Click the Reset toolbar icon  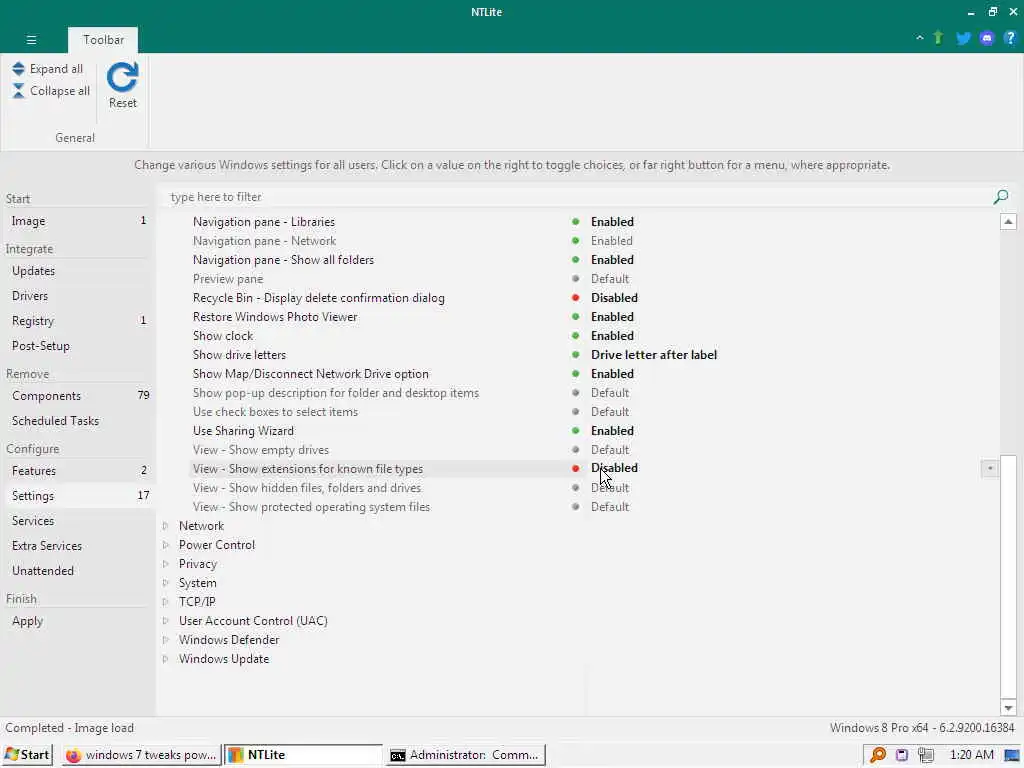pos(123,77)
